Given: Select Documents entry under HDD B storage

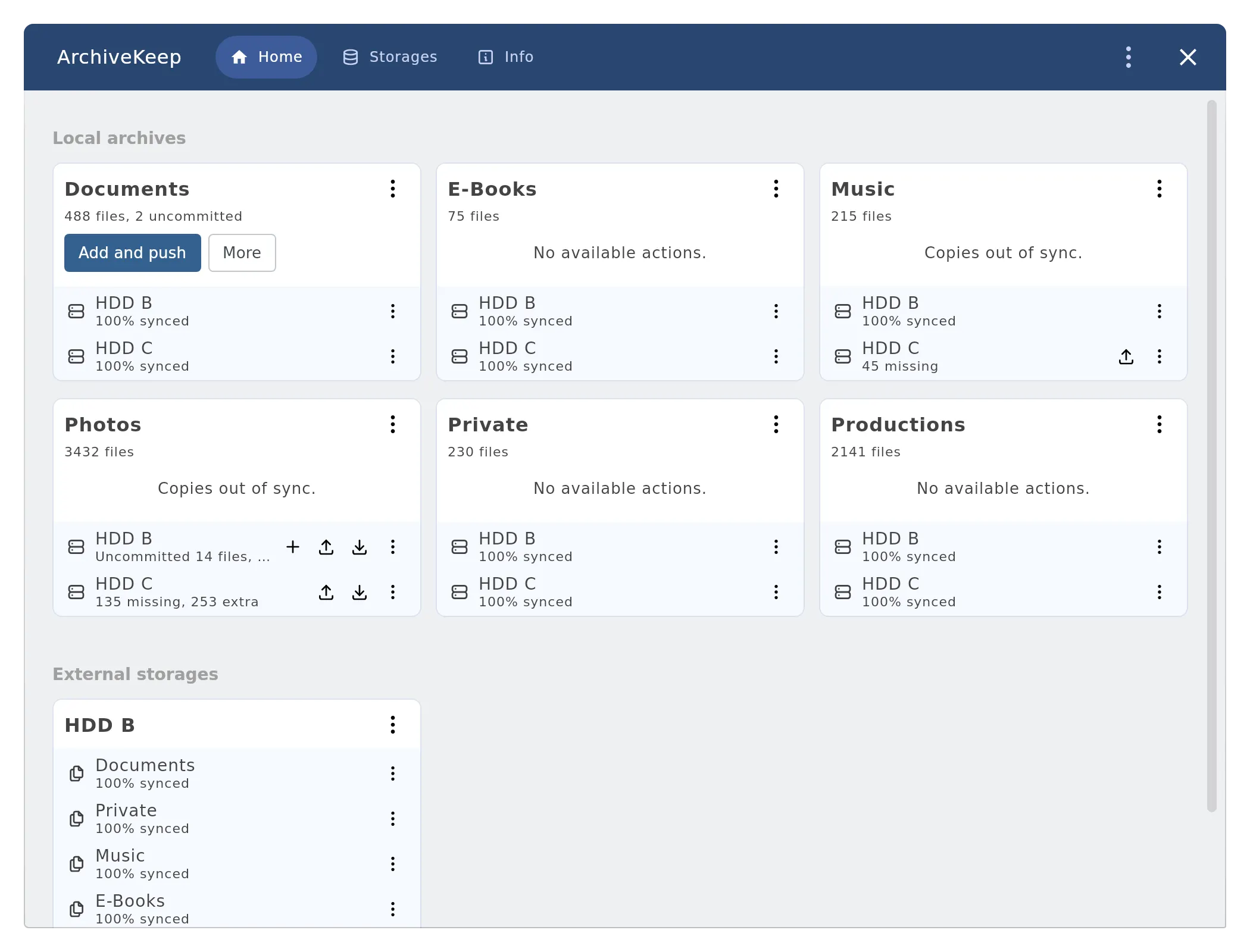Looking at the screenshot, I should (237, 773).
